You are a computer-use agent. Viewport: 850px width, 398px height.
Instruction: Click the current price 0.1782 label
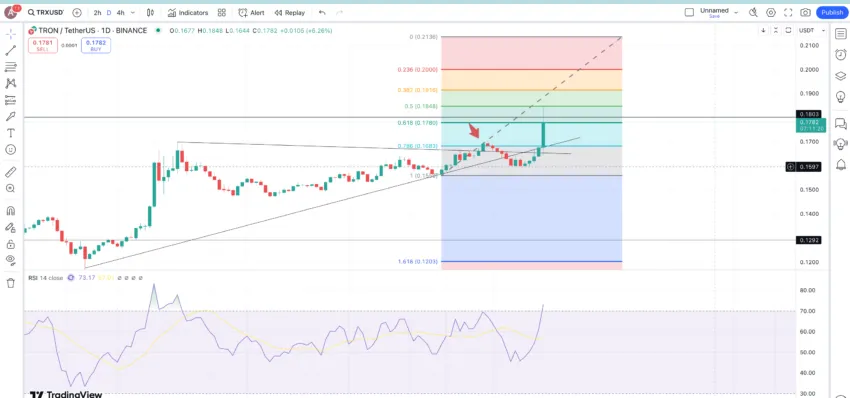pos(811,125)
